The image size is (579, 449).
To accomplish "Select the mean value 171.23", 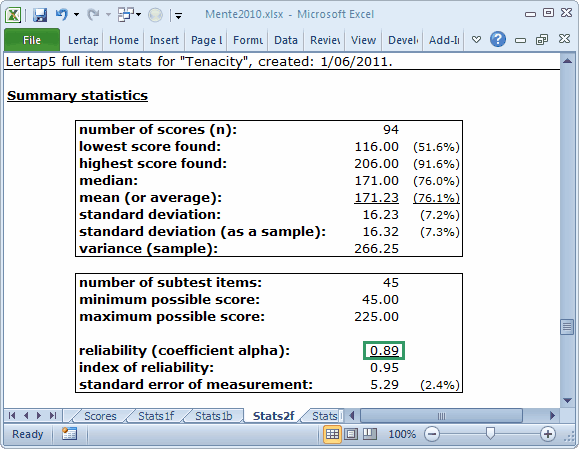I will [376, 198].
